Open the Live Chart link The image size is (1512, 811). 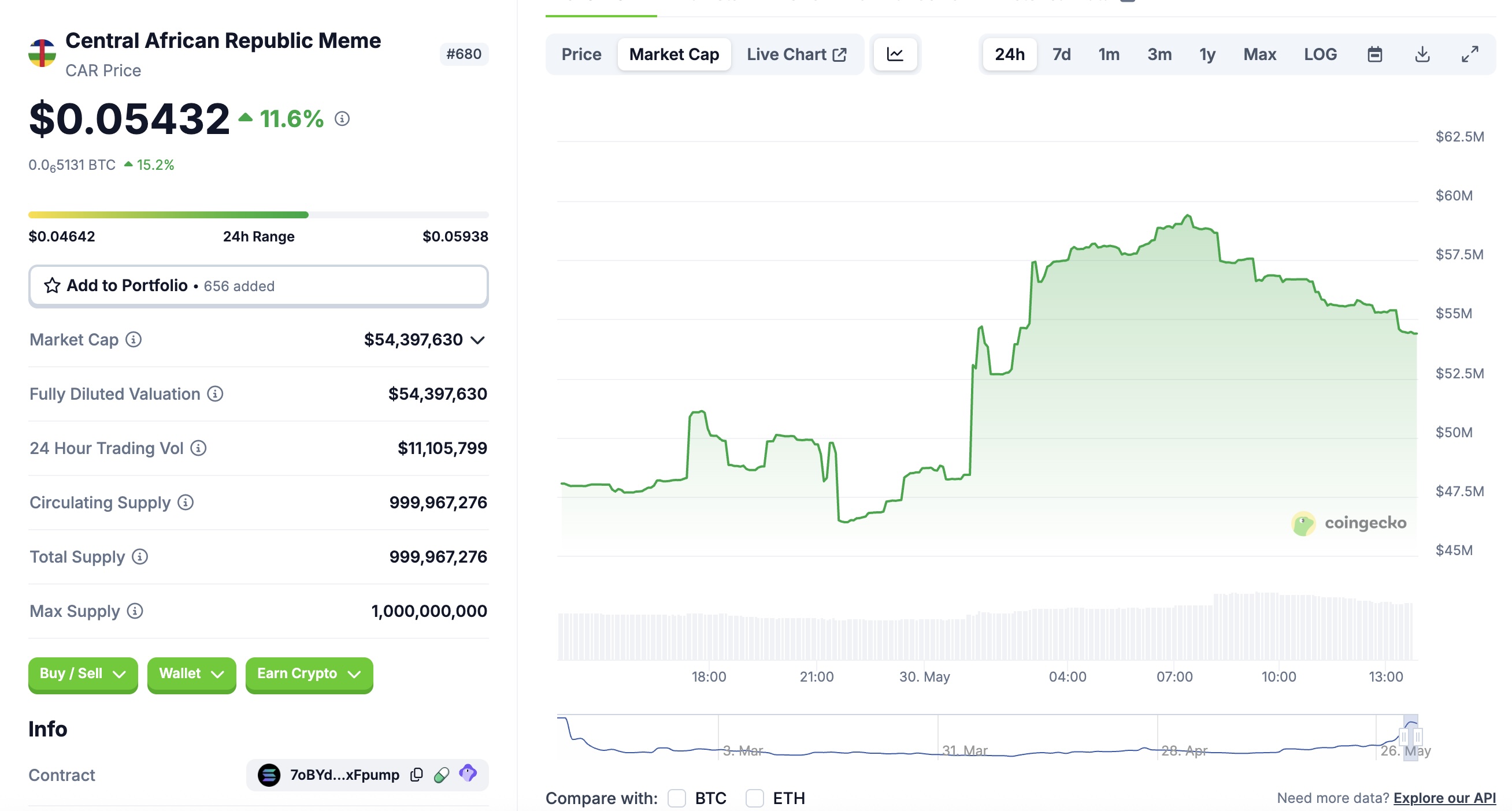pos(796,54)
